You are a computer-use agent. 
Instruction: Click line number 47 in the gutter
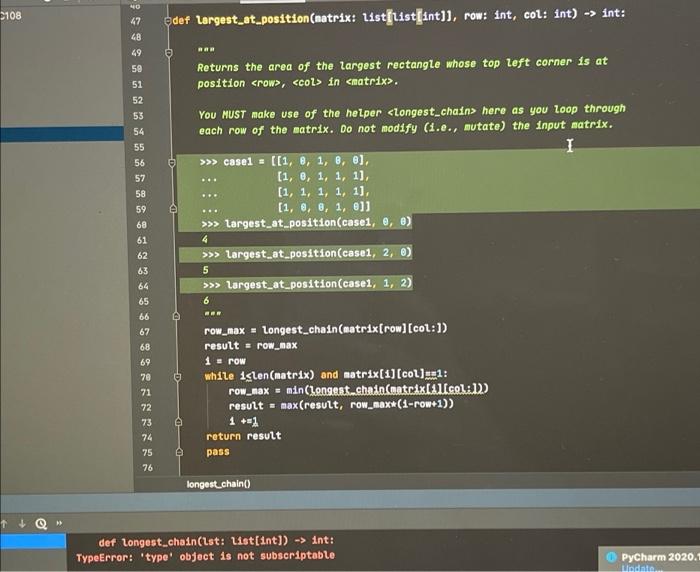click(135, 21)
